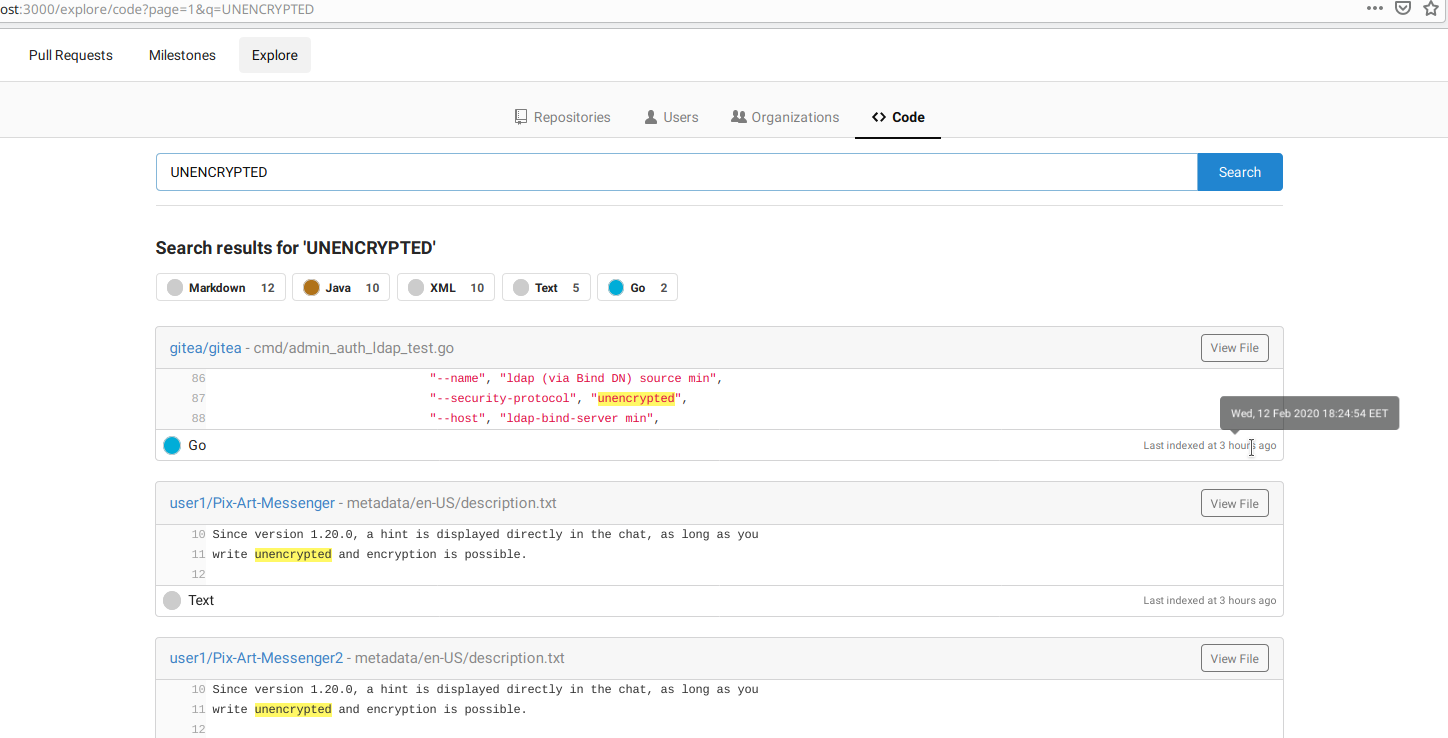Select the Code tab
The width and height of the screenshot is (1448, 738).
898,117
